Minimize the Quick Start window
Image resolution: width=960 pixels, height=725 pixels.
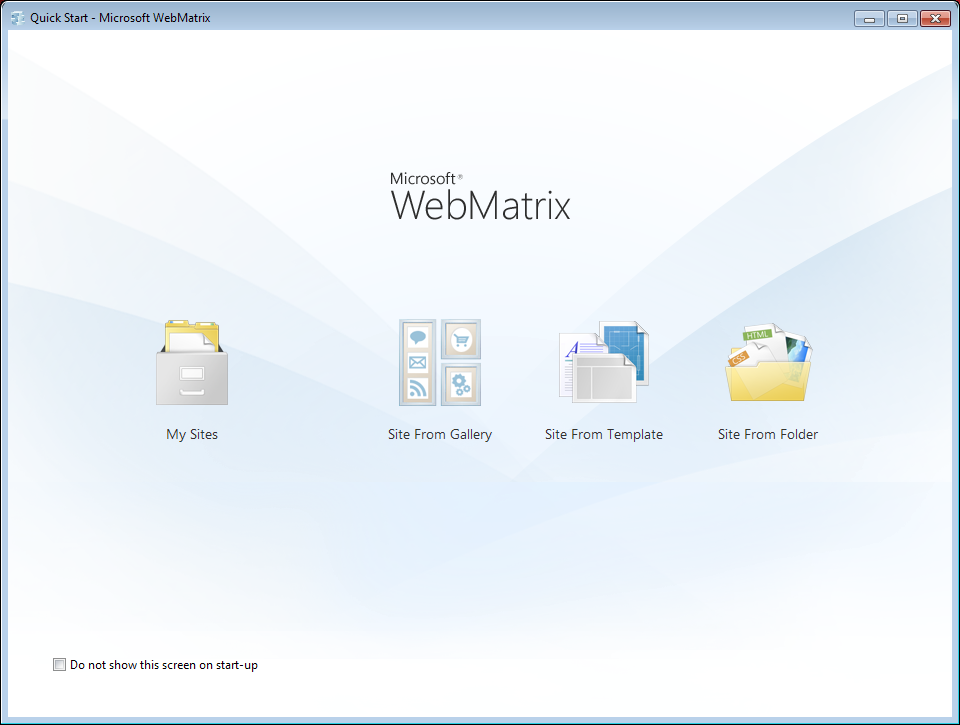coord(869,18)
